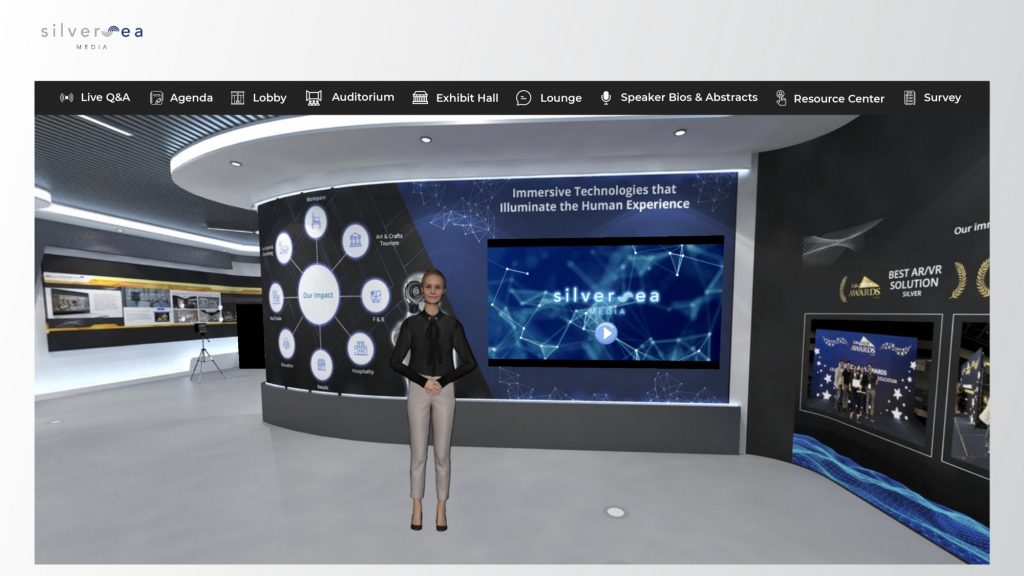Click the Speaker Bios microphone icon

click(606, 98)
